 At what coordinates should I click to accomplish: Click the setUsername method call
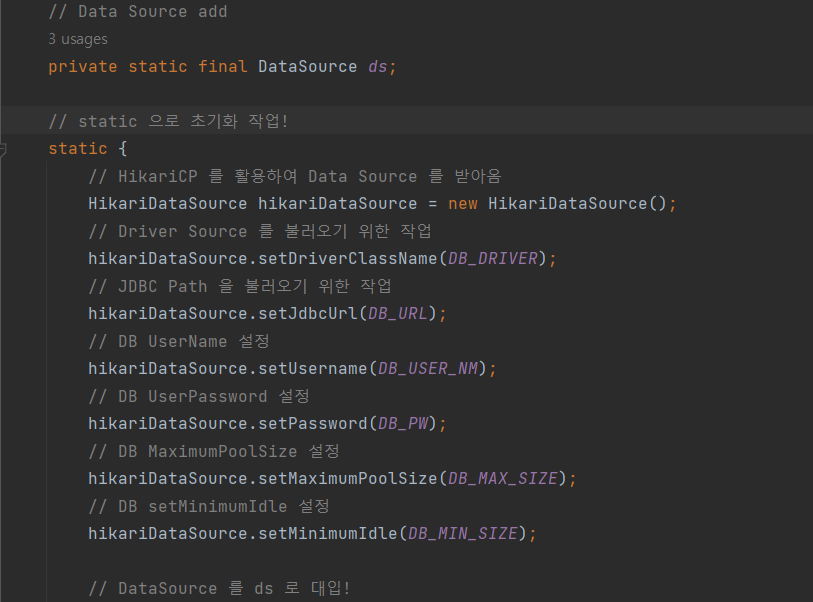313,369
